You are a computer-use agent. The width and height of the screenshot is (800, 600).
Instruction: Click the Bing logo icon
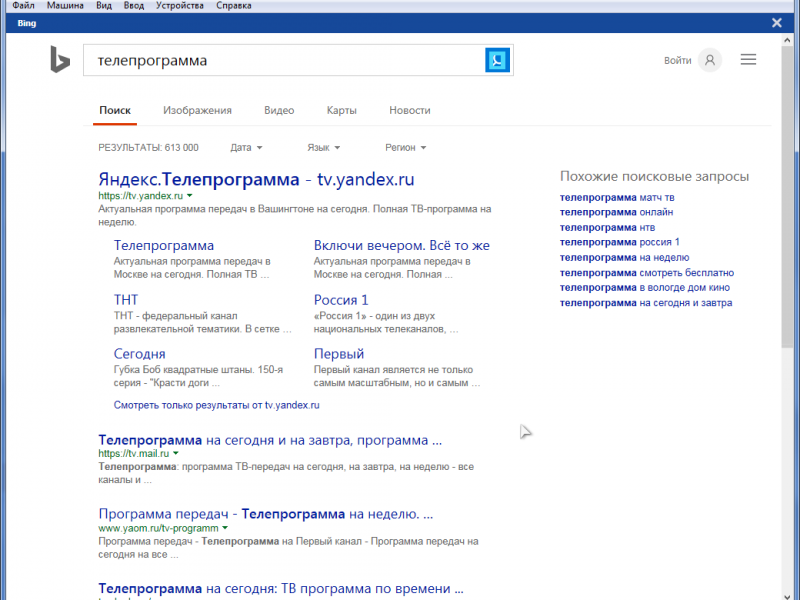(x=60, y=60)
